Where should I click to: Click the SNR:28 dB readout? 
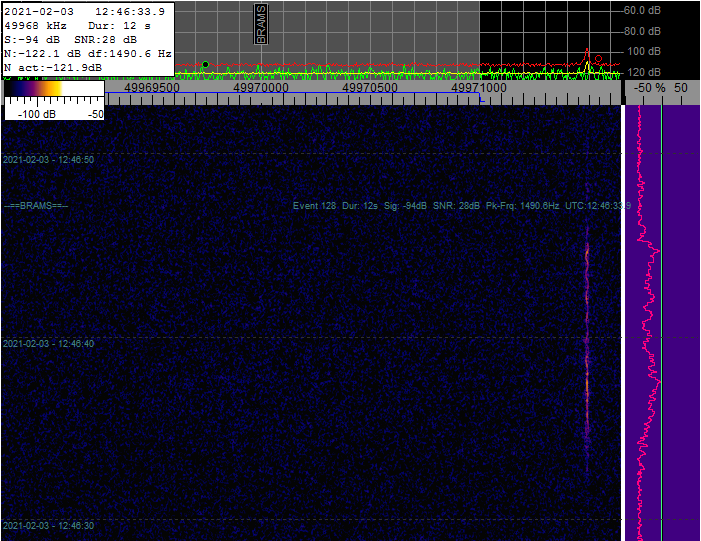point(106,40)
